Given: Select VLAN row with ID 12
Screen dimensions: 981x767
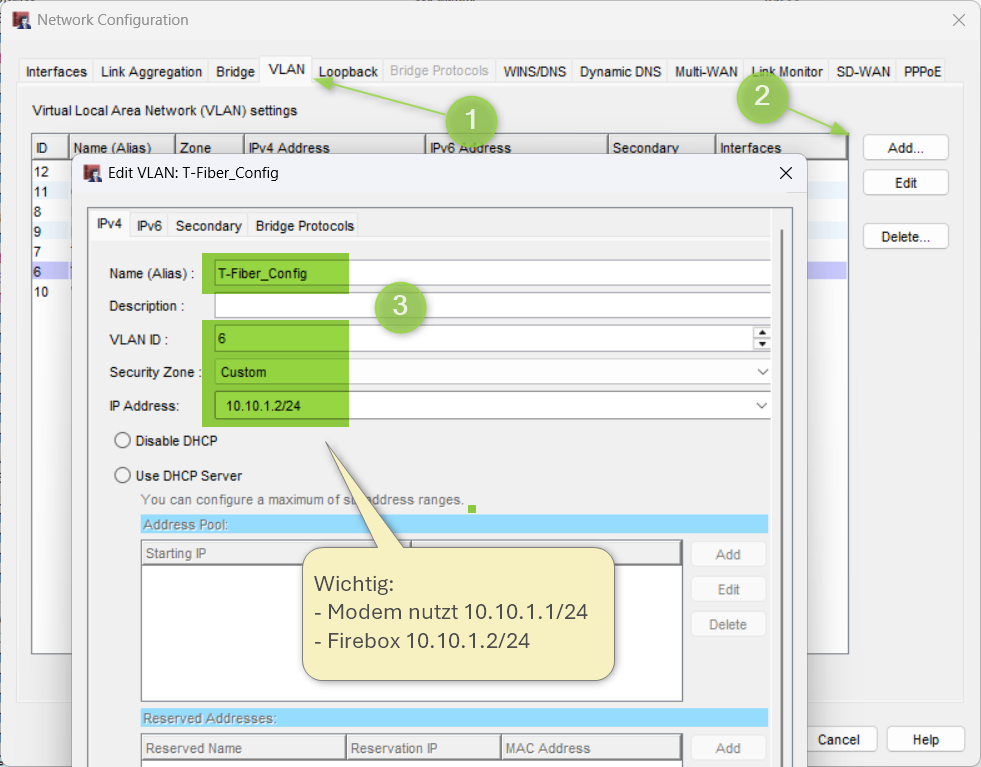Looking at the screenshot, I should click(42, 172).
